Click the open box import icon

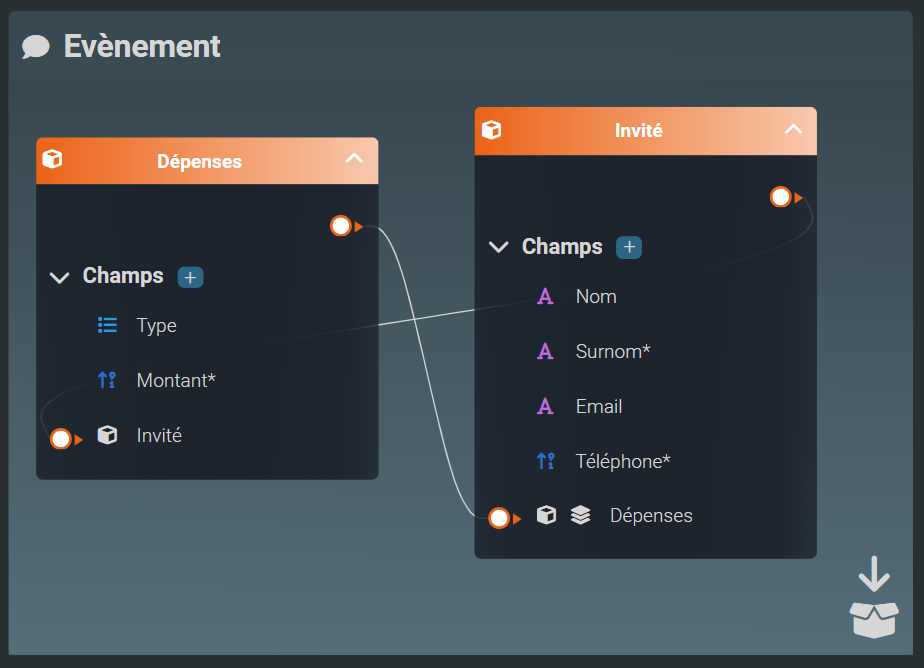click(x=874, y=597)
